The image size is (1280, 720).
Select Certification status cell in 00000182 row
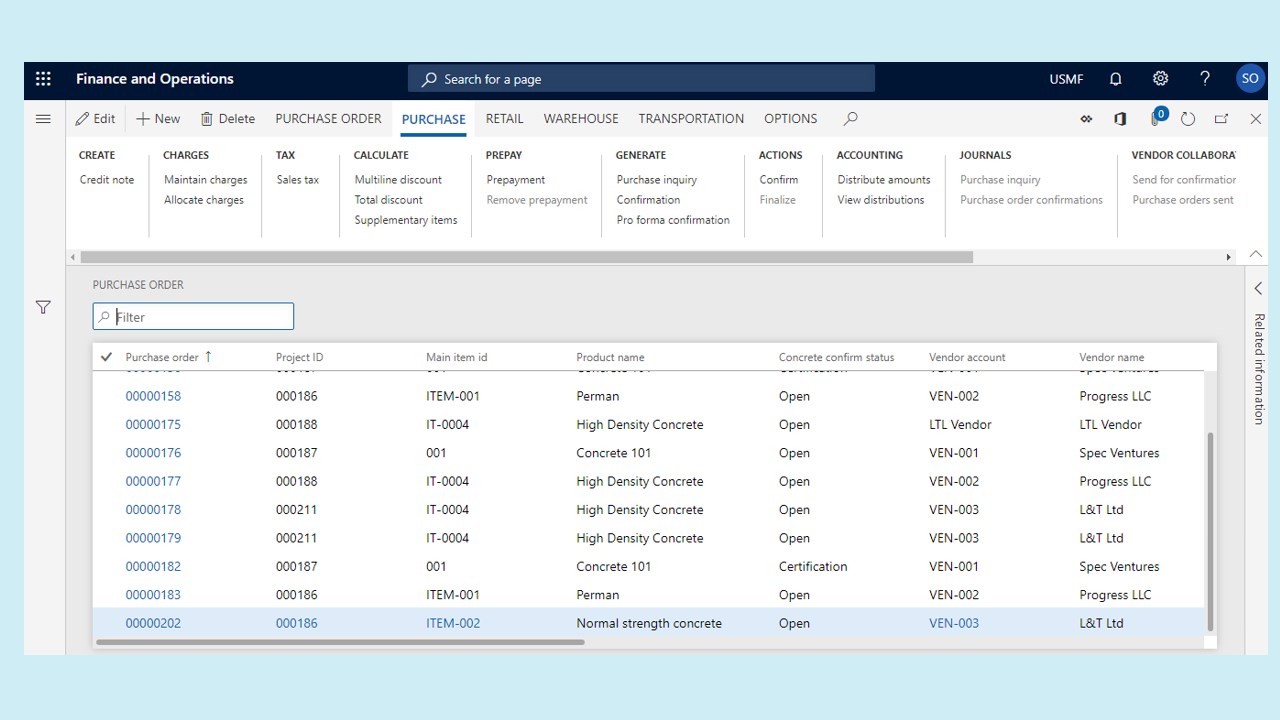[x=813, y=567]
